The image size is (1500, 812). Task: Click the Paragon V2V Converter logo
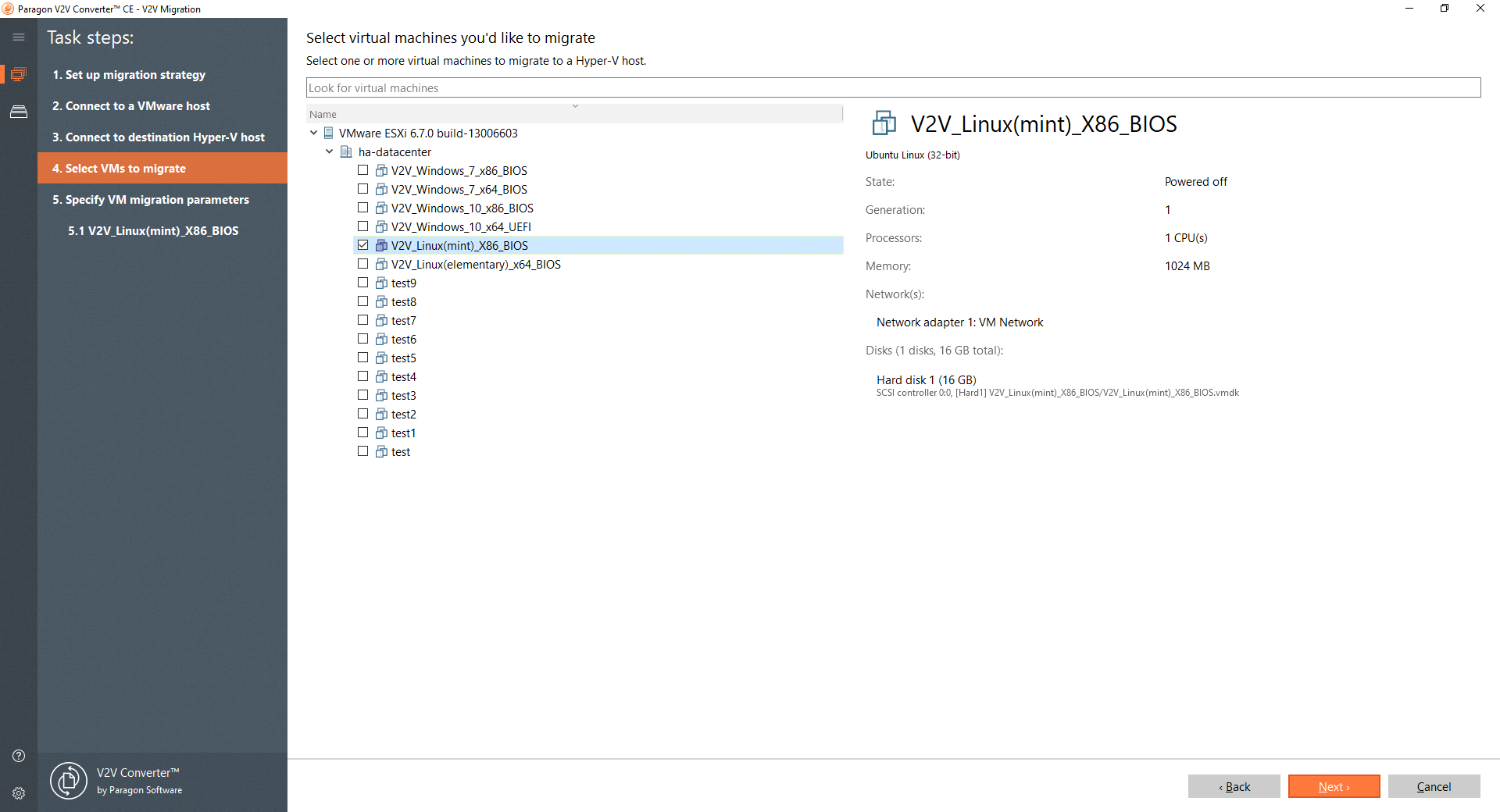[x=69, y=781]
